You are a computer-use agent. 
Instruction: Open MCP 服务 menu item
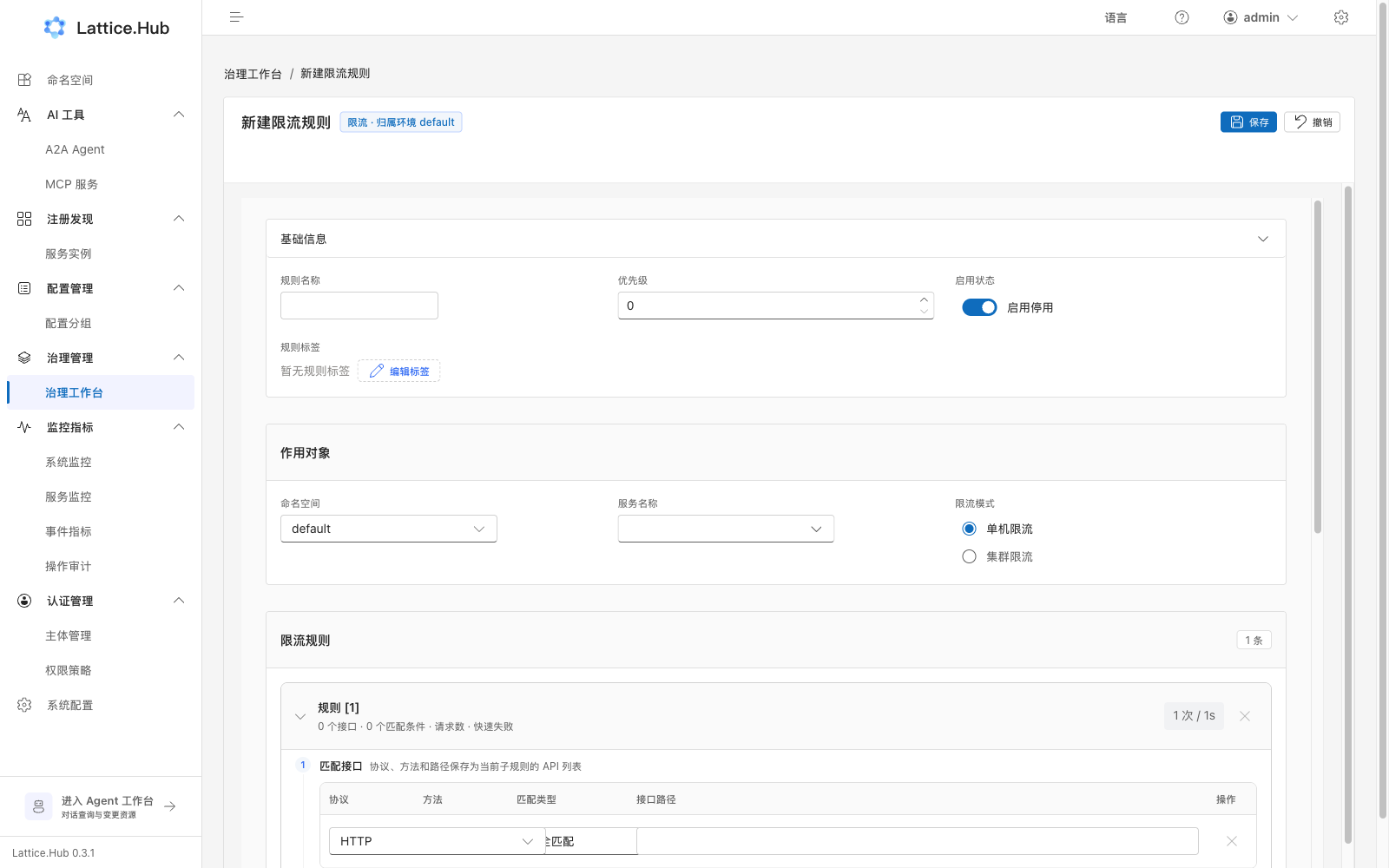[x=101, y=184]
